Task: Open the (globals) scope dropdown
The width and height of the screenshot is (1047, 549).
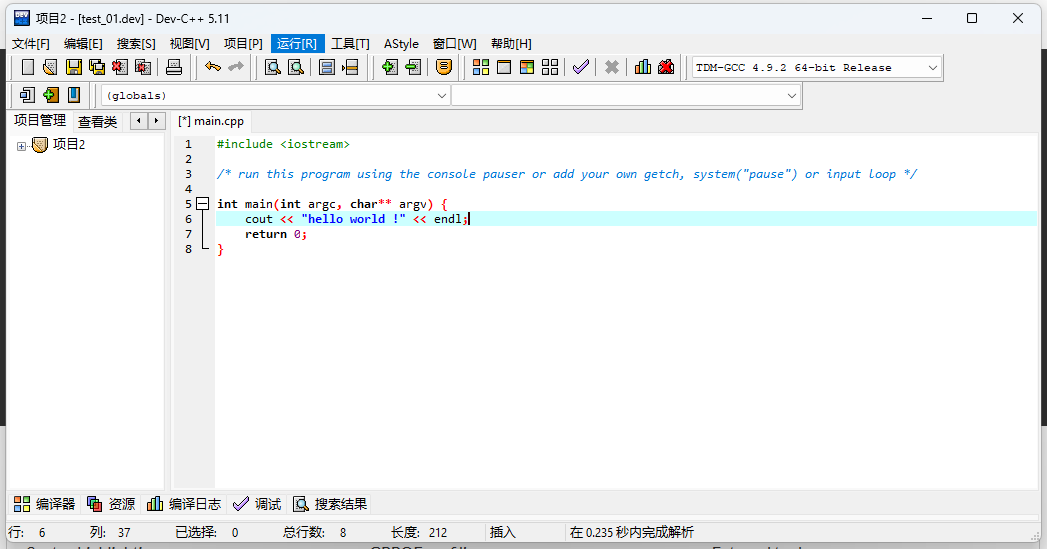Action: tap(442, 95)
